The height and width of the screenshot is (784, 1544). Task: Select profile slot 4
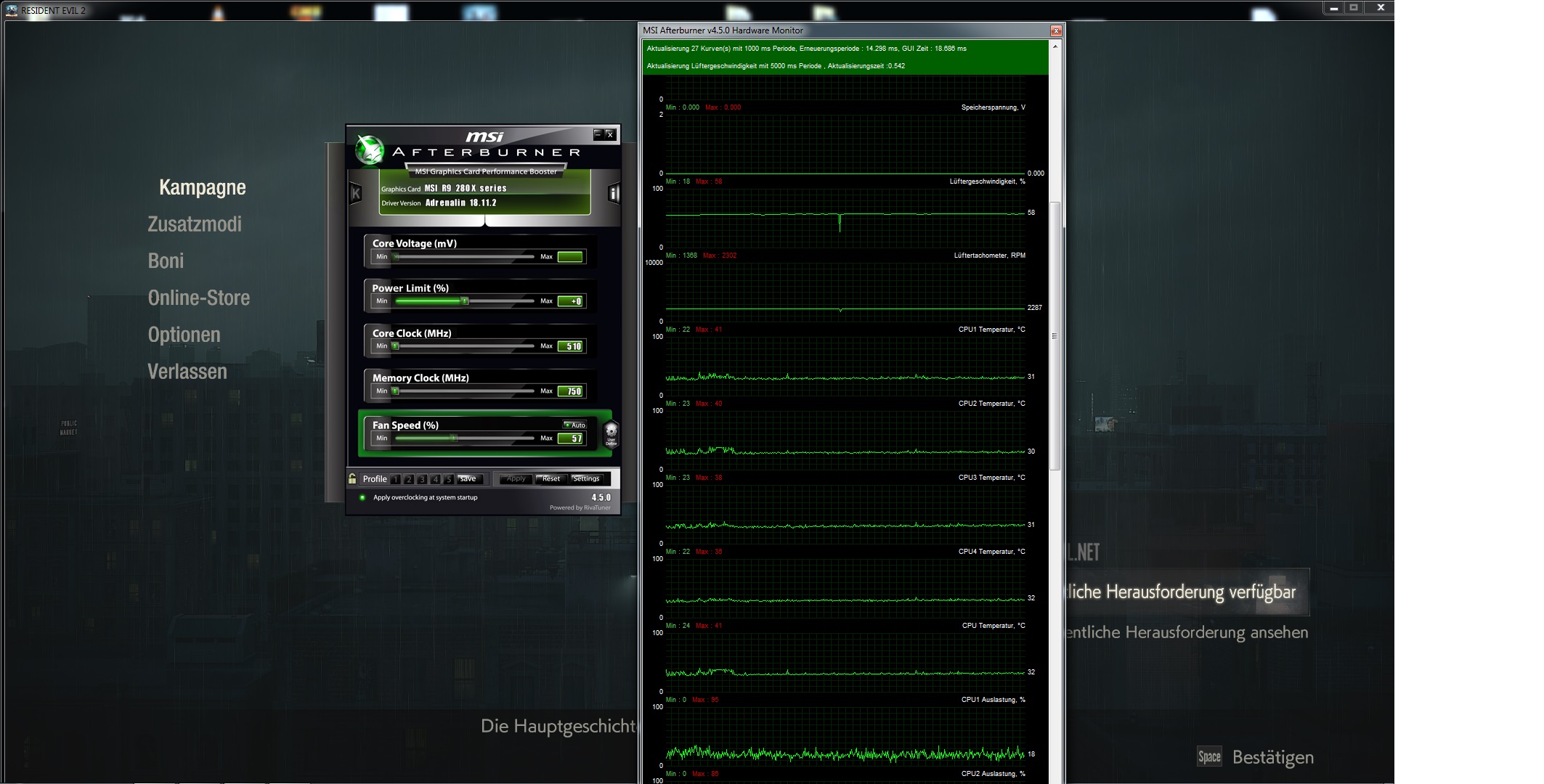435,479
